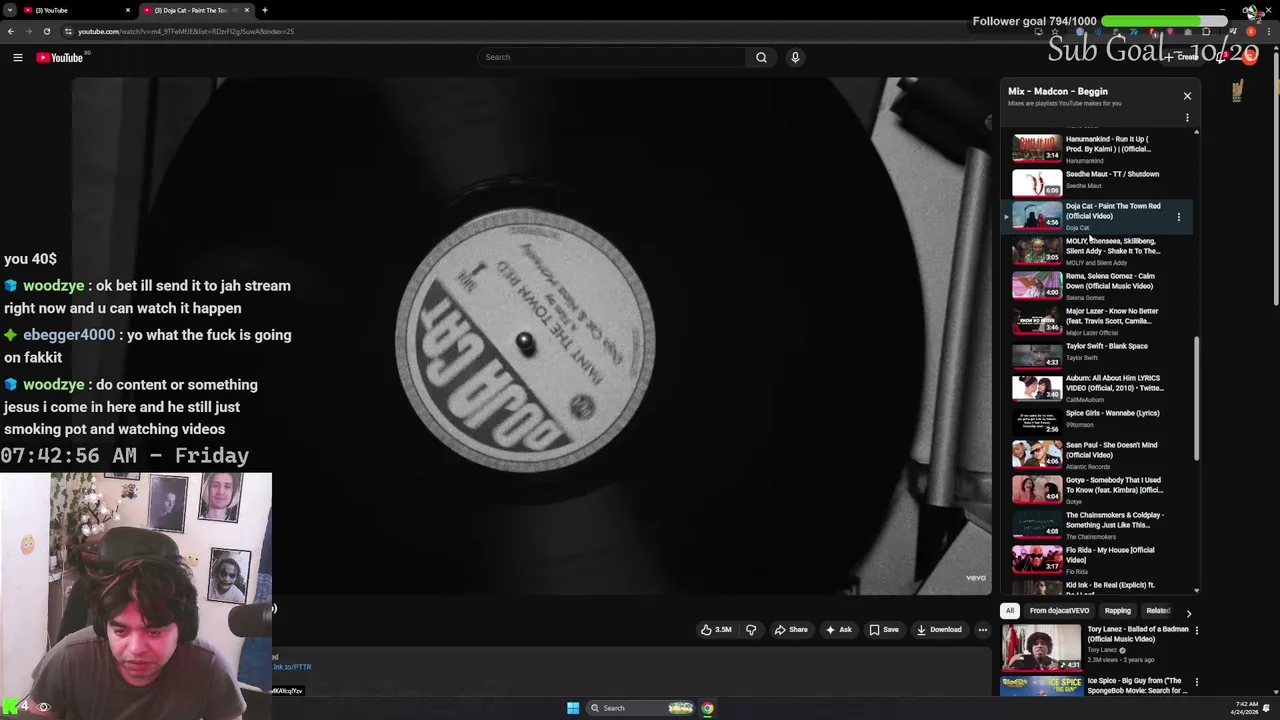Select Auburn: All About Him lyrics video
1280x720 pixels.
[1098, 388]
